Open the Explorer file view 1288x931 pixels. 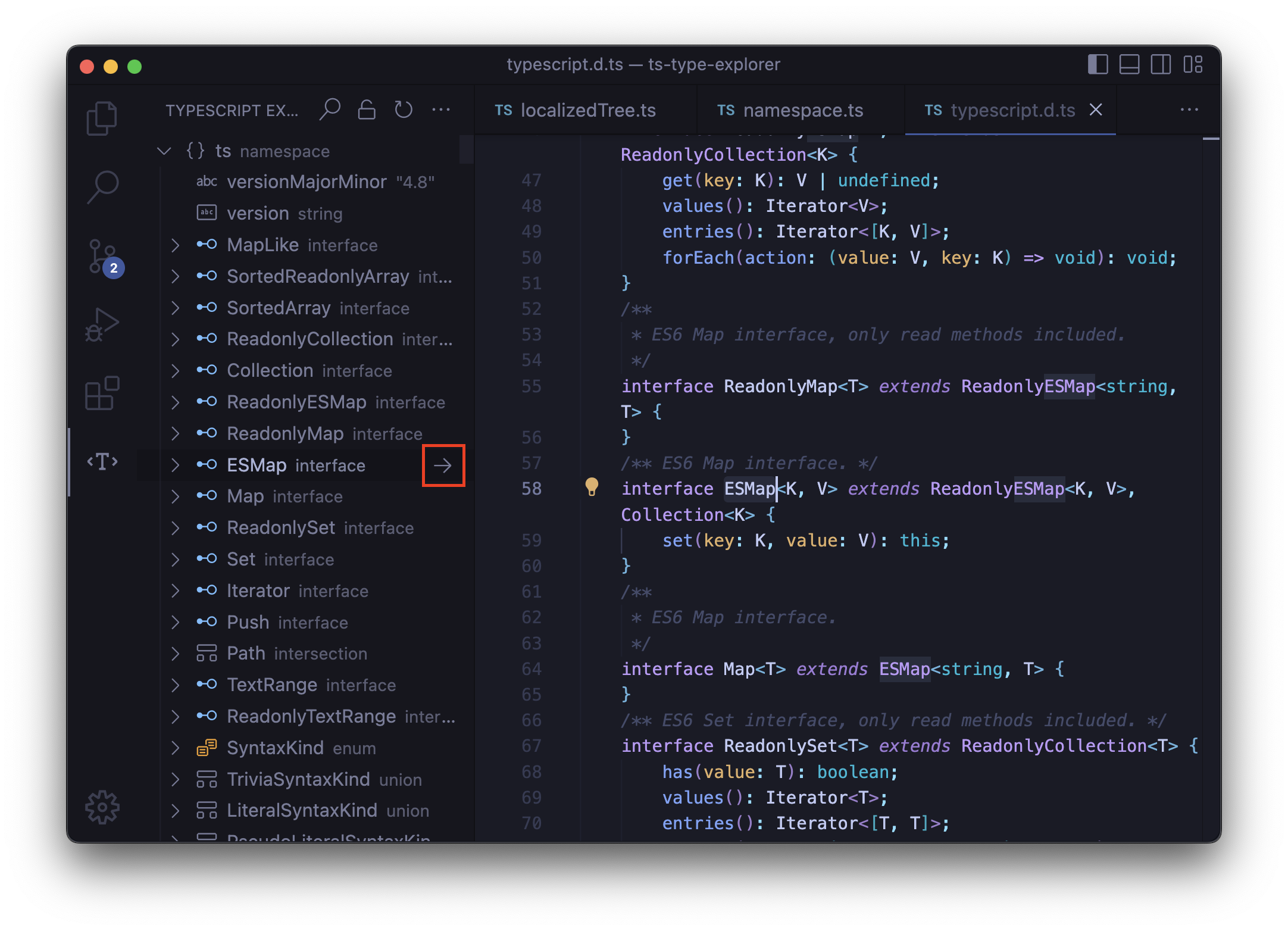click(101, 118)
